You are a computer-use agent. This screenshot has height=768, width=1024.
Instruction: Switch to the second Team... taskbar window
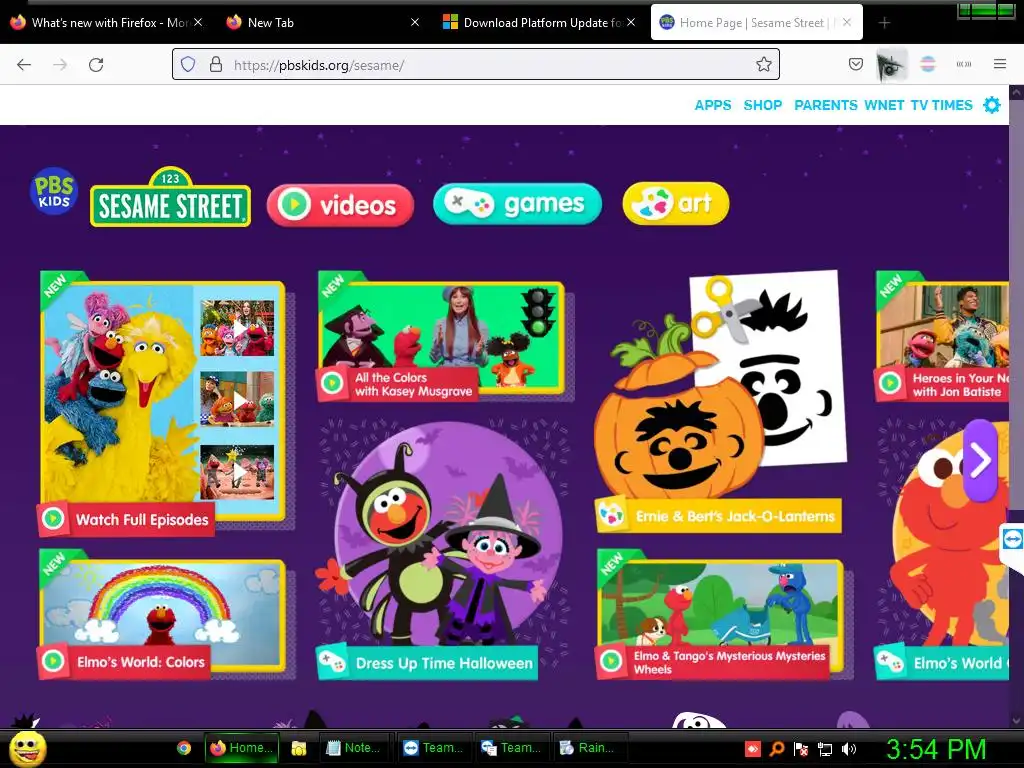pyautogui.click(x=512, y=748)
